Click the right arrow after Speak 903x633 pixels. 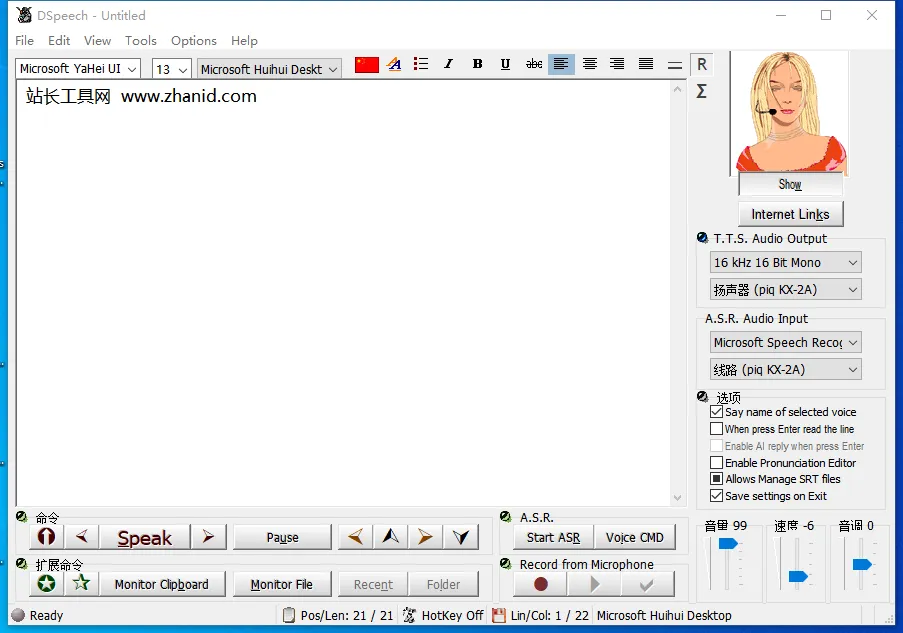[x=208, y=537]
